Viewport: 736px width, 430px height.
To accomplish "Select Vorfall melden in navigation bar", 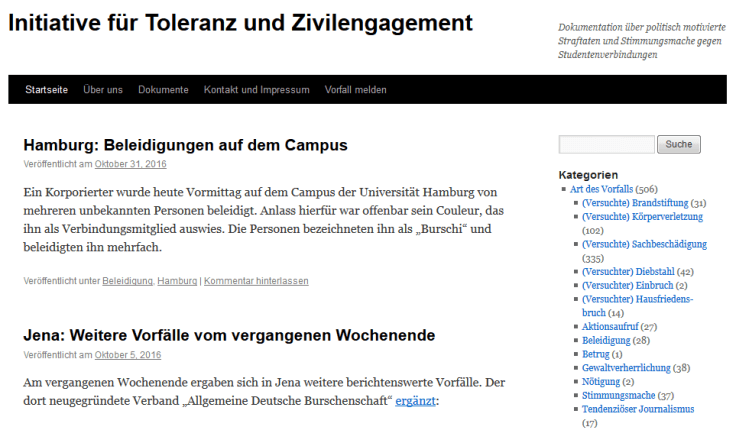I will [x=355, y=90].
